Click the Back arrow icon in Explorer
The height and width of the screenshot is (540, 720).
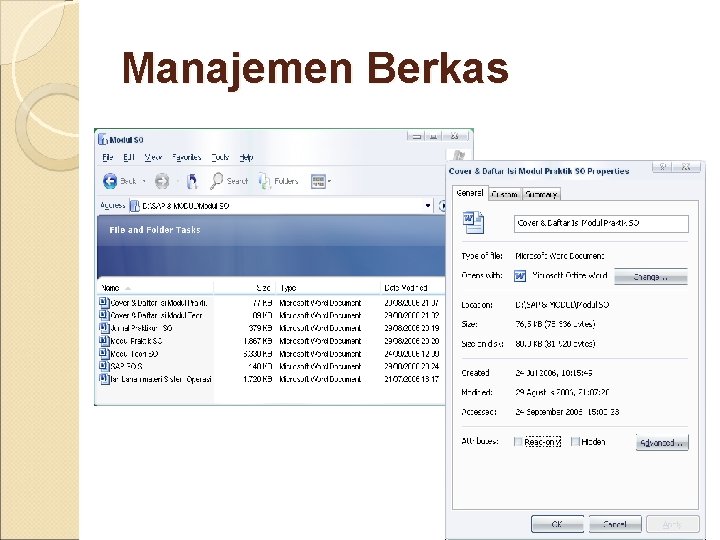[x=110, y=181]
